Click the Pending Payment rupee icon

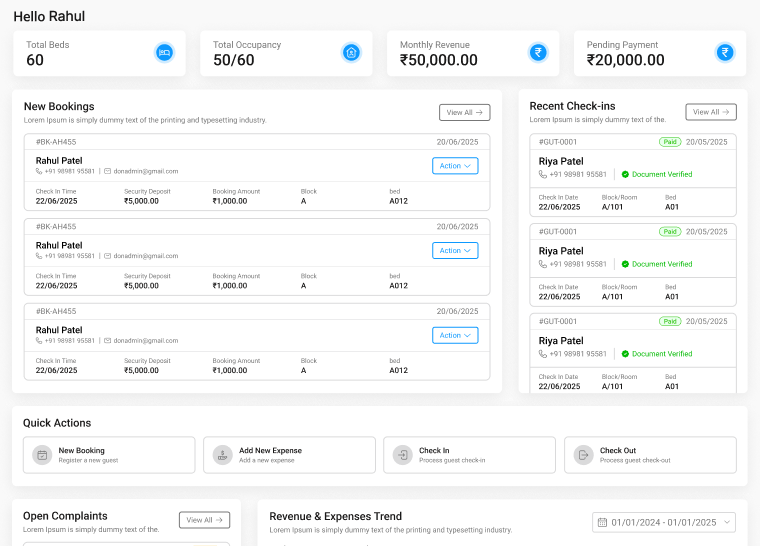click(x=725, y=52)
